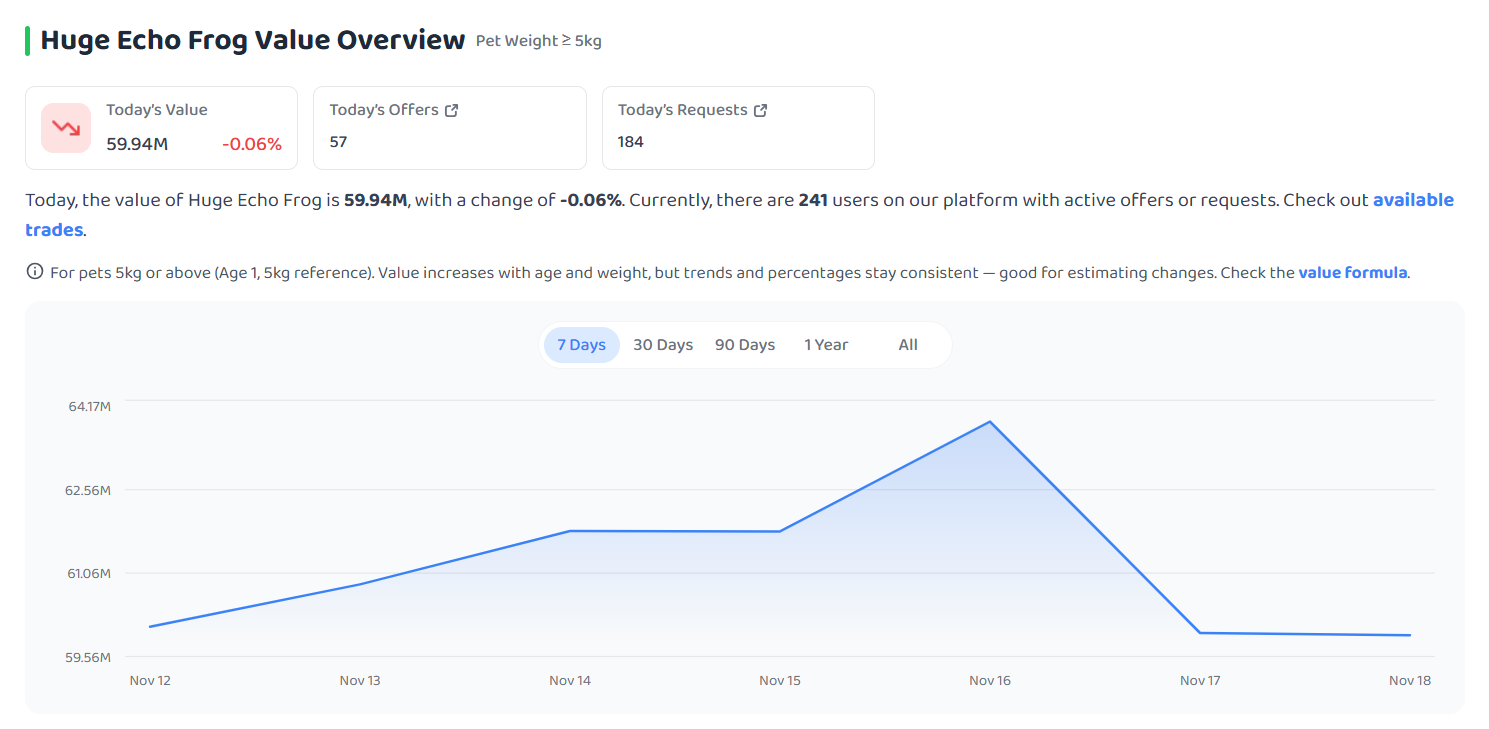
Task: Switch chart to 30 Days
Action: 663,345
